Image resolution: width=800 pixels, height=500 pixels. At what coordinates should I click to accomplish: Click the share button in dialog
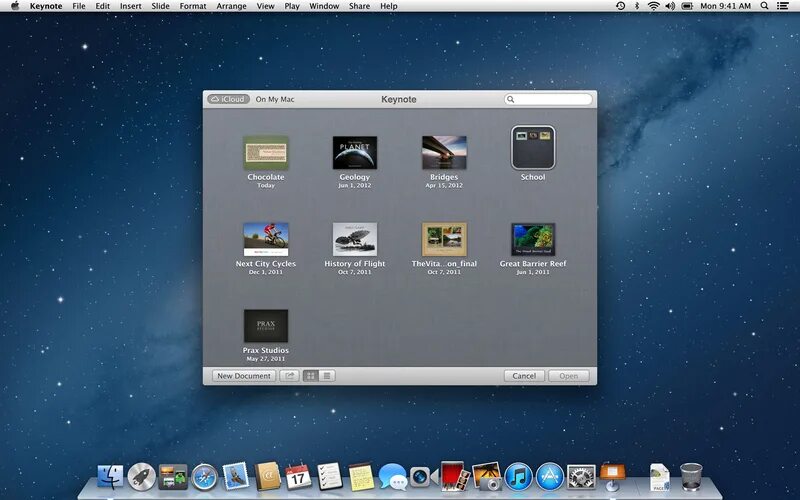coord(289,376)
